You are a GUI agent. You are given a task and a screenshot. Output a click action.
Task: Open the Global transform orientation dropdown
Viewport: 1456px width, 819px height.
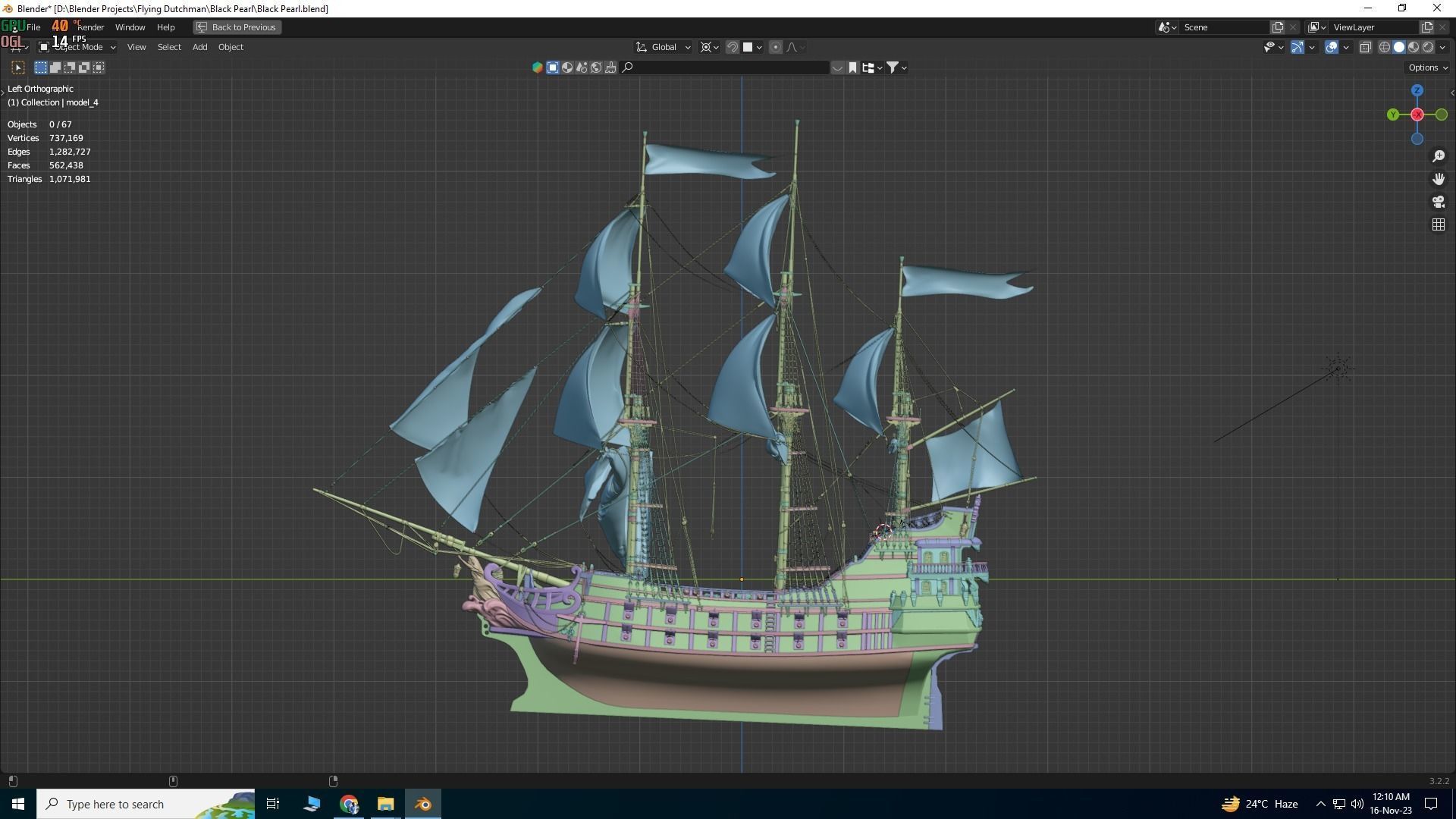click(663, 47)
